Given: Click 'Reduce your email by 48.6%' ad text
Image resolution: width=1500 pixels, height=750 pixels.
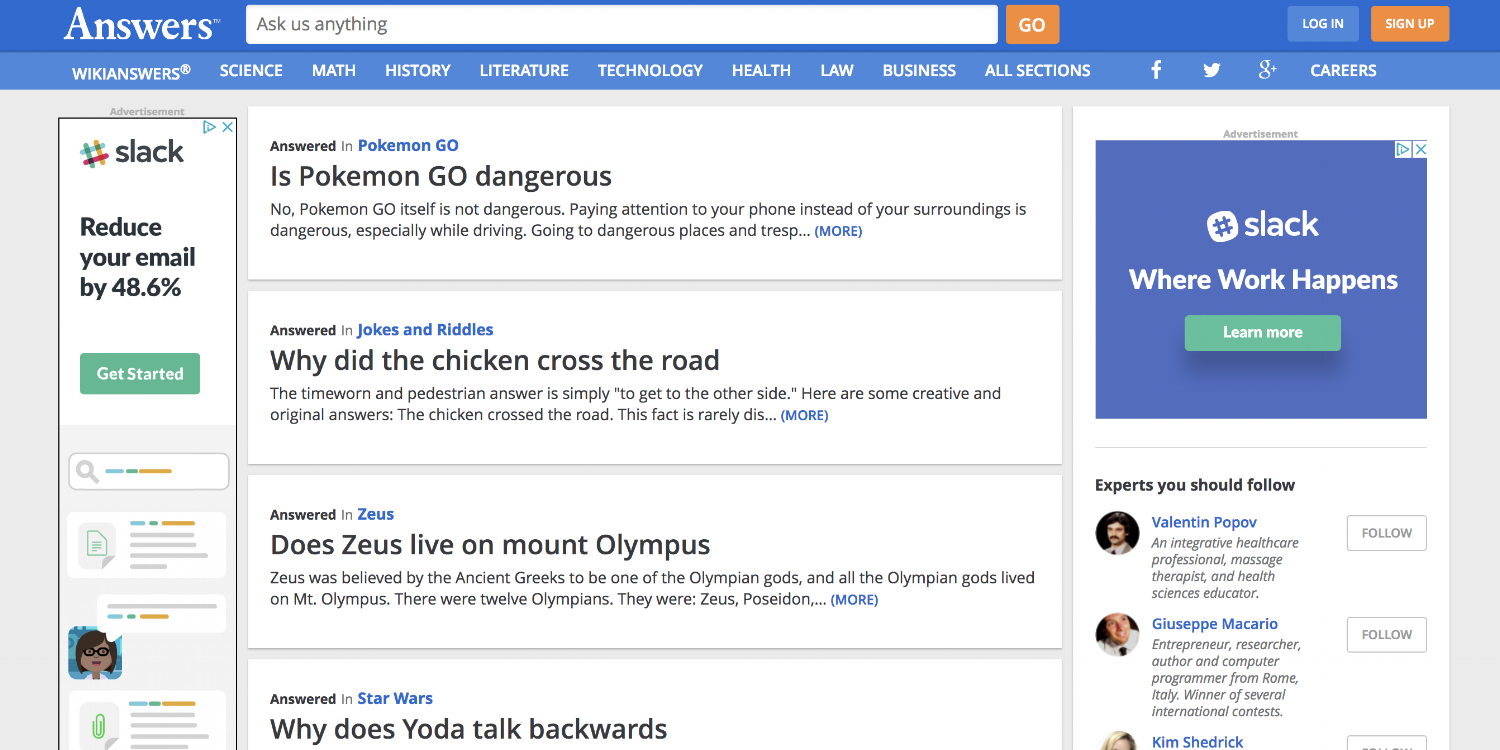Looking at the screenshot, I should (138, 257).
